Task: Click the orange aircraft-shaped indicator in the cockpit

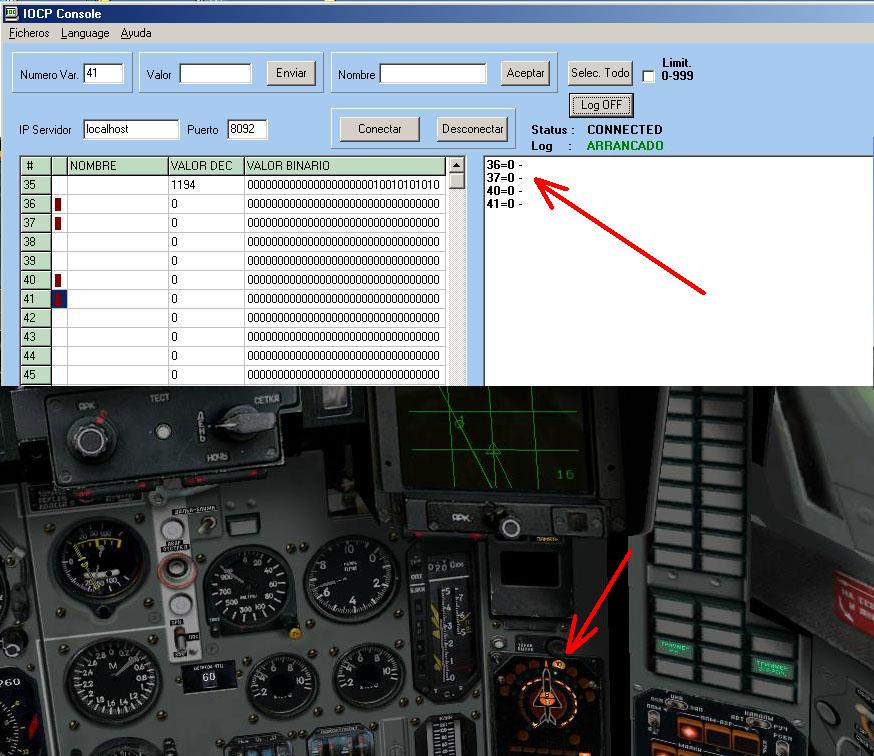Action: (x=547, y=698)
